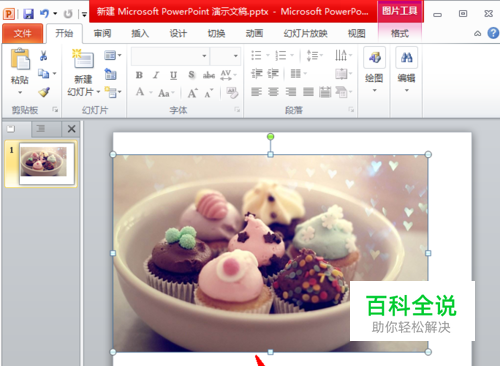This screenshot has height=366, width=500.
Task: Click the Decrease Font Size icon
Action: coord(209,93)
